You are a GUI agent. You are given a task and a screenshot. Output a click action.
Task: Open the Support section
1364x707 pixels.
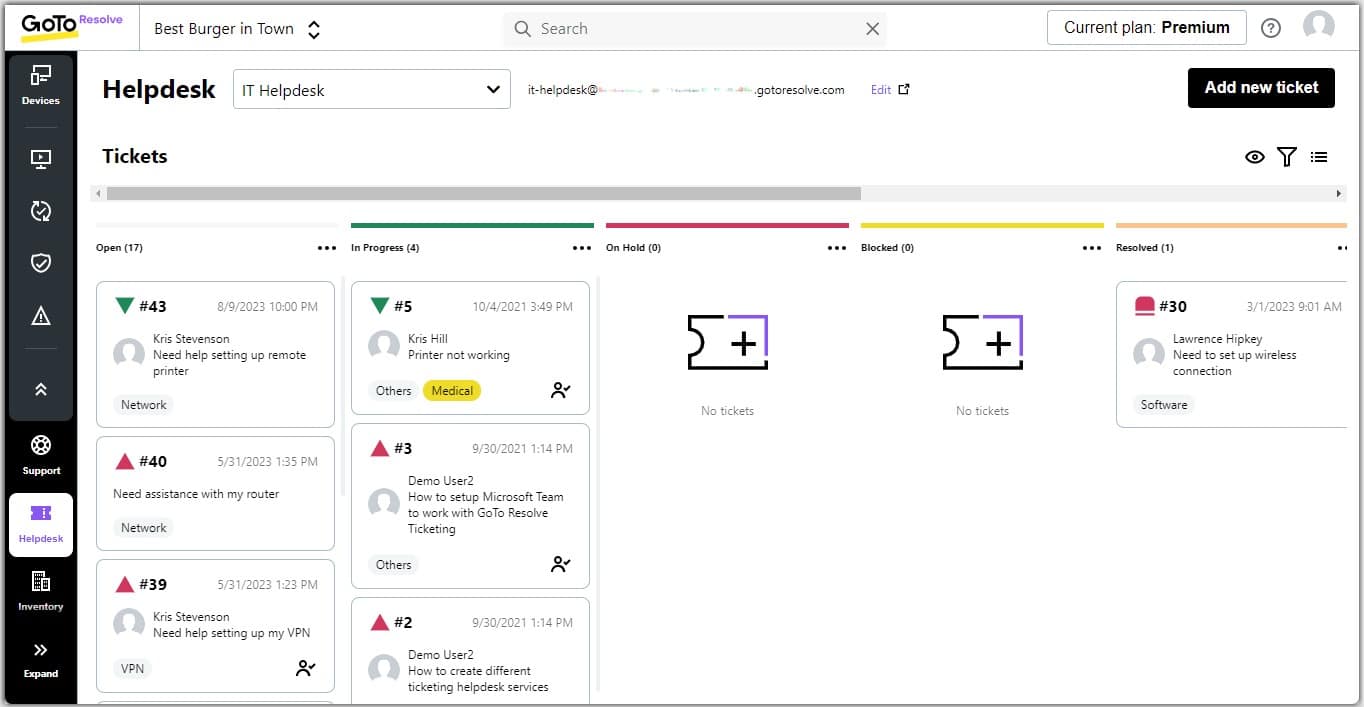click(x=41, y=455)
